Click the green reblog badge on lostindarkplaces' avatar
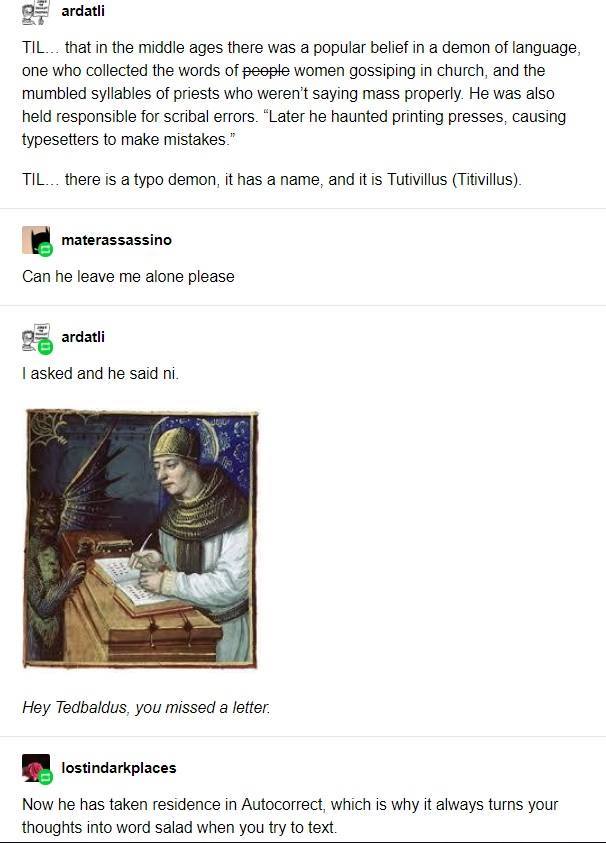 tap(46, 777)
